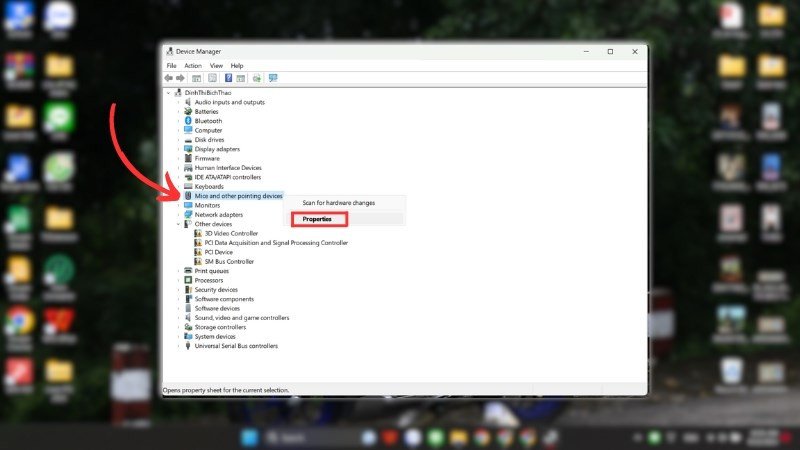The image size is (800, 450).
Task: Choose Properties from the context menu
Action: coord(318,219)
